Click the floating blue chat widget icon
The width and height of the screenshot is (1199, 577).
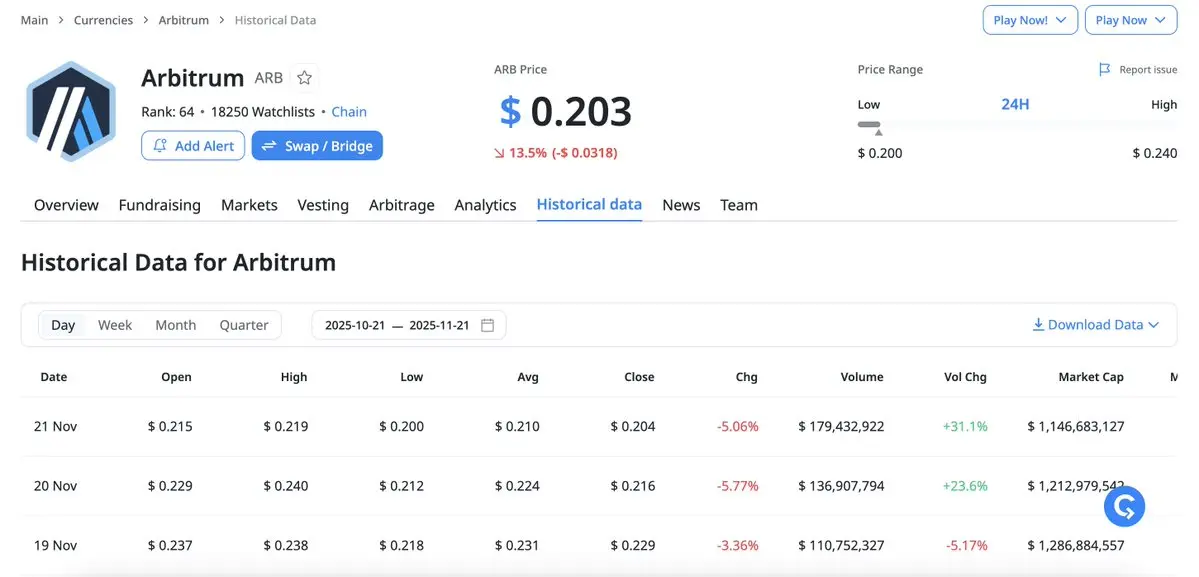(1124, 507)
